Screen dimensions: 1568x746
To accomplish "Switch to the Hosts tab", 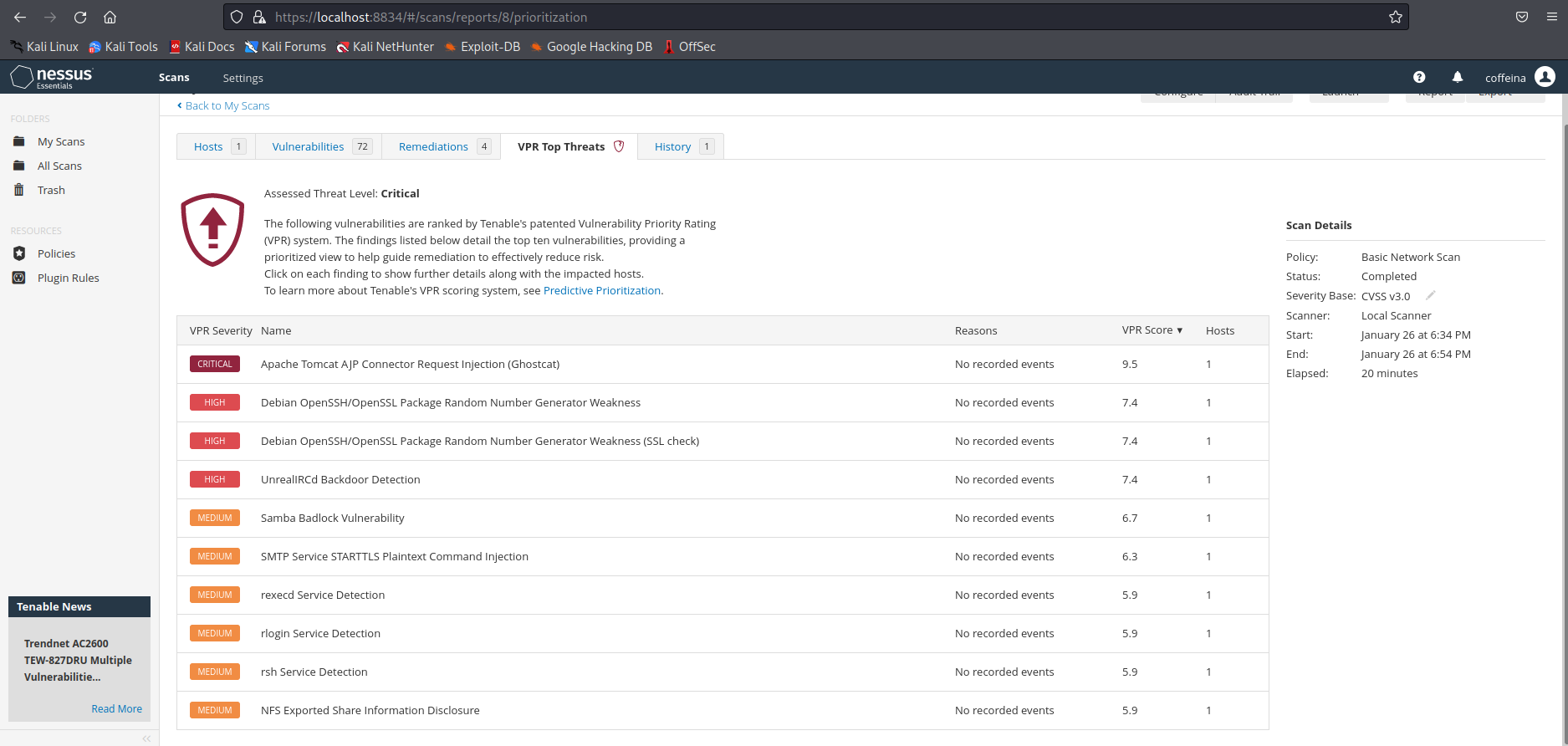I will (217, 146).
